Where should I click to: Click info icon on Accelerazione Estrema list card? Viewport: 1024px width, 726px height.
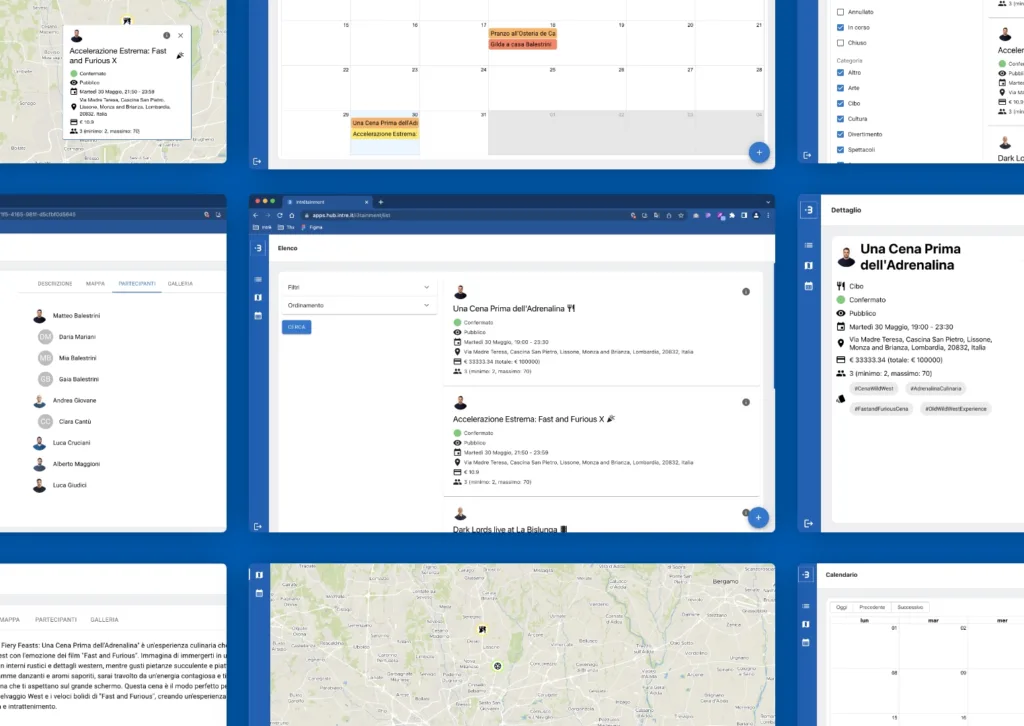click(746, 402)
